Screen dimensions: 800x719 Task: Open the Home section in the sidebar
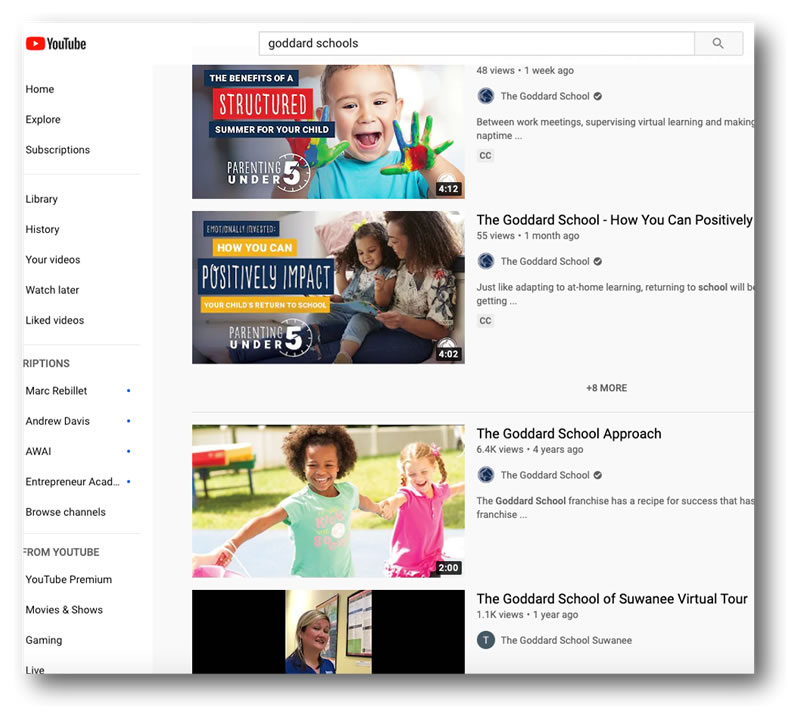click(40, 89)
